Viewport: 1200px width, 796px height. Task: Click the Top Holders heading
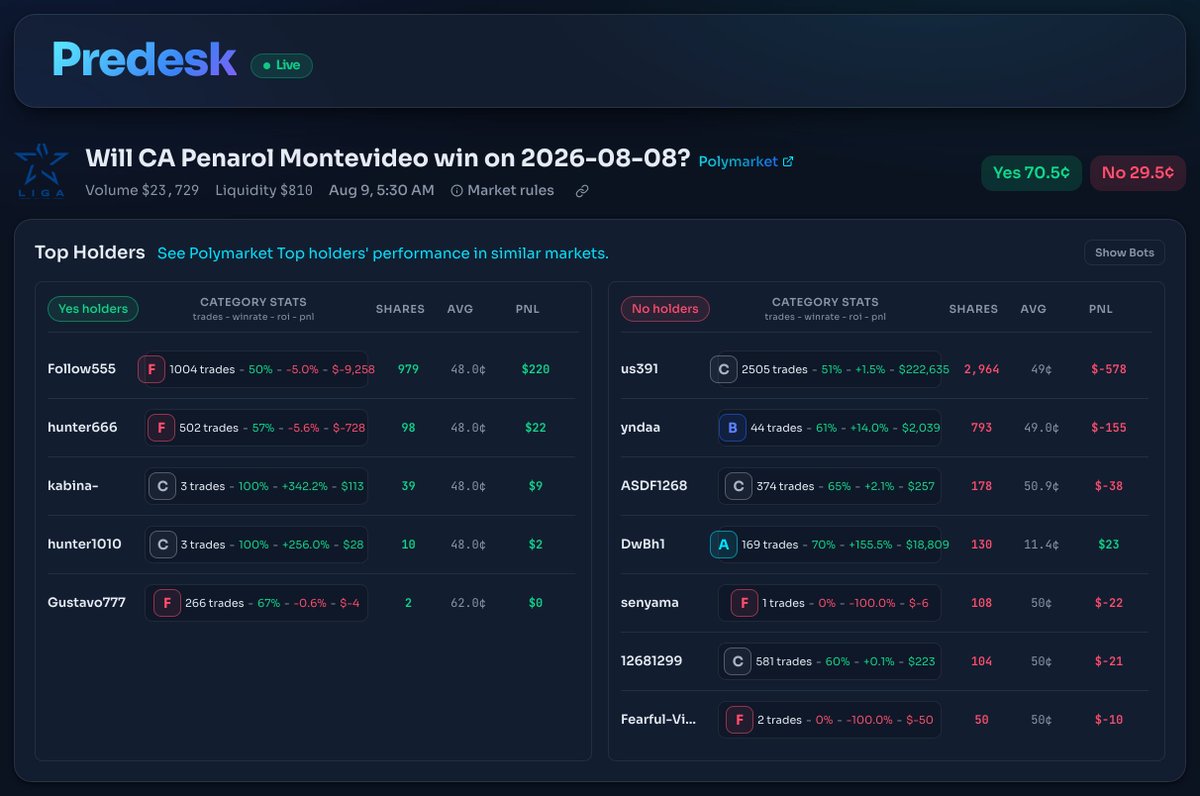point(90,252)
